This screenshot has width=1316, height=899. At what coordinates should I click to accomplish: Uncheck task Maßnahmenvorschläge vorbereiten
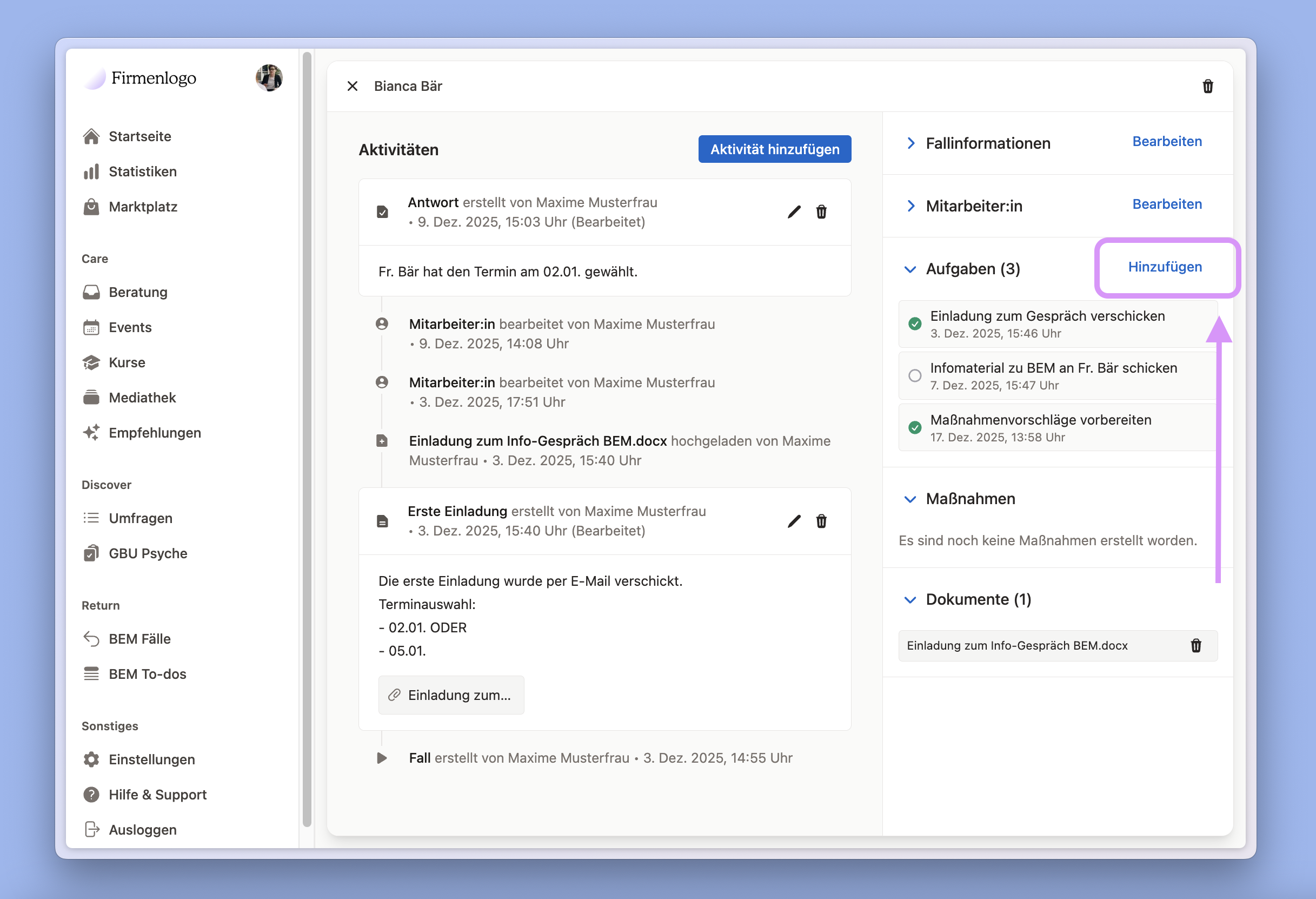(x=914, y=428)
